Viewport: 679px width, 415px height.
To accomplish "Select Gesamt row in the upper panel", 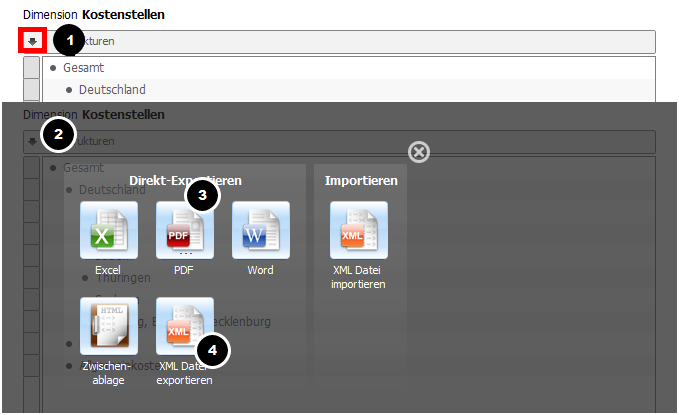I will click(349, 68).
